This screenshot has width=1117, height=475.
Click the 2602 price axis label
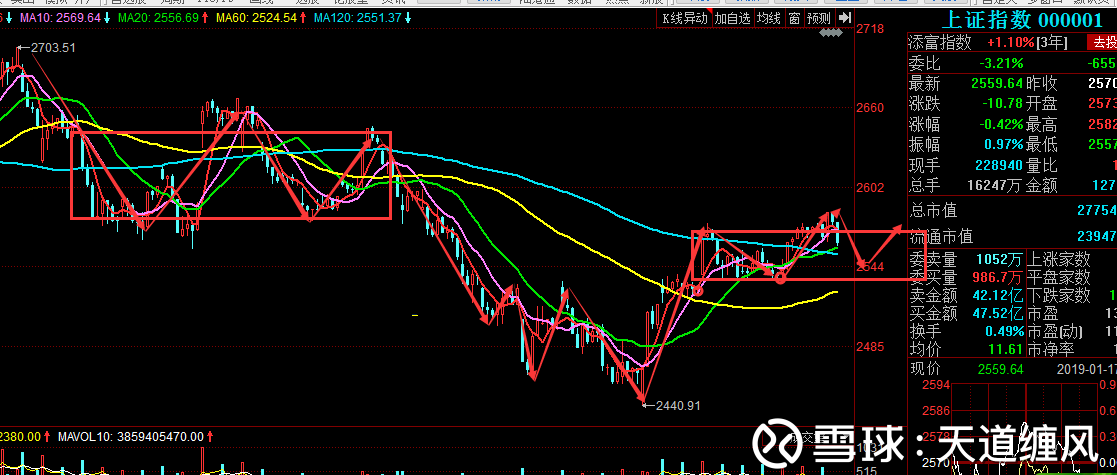tap(871, 188)
